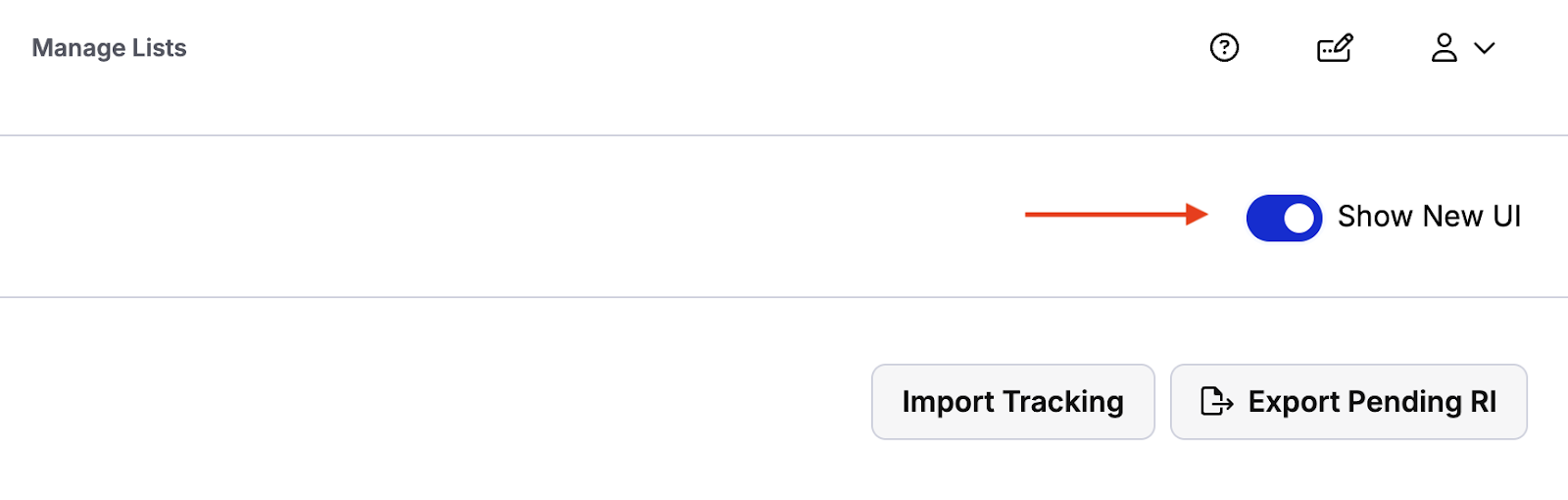The image size is (1568, 500).
Task: Open the user profile icon
Action: point(1444,47)
